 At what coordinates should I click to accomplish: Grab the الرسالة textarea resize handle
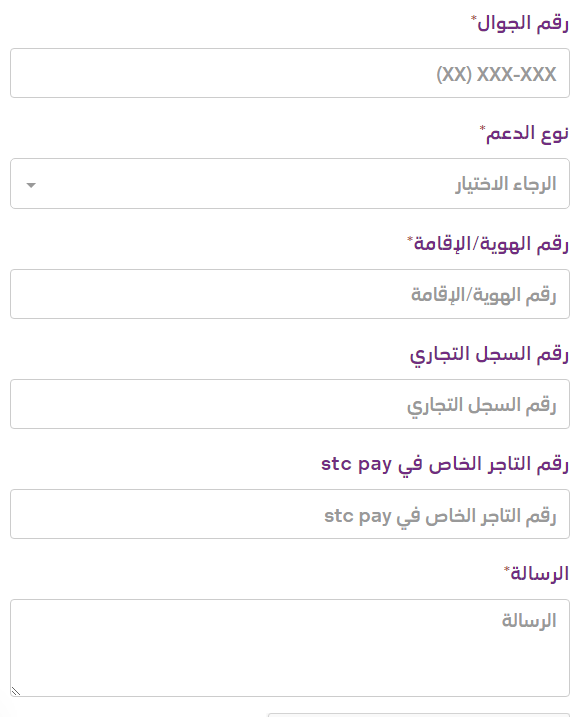point(16,691)
